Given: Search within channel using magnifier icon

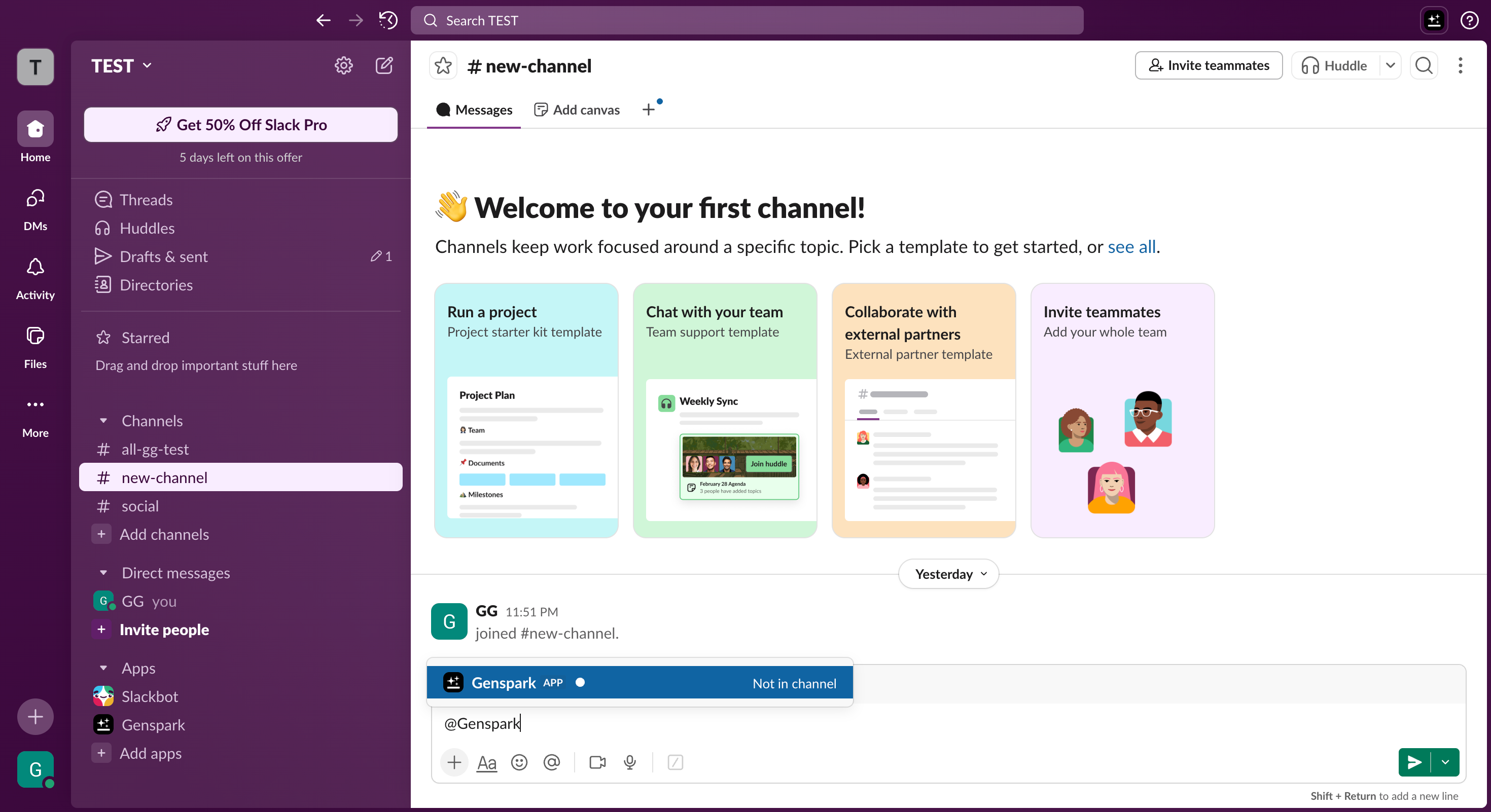Looking at the screenshot, I should click(x=1424, y=65).
